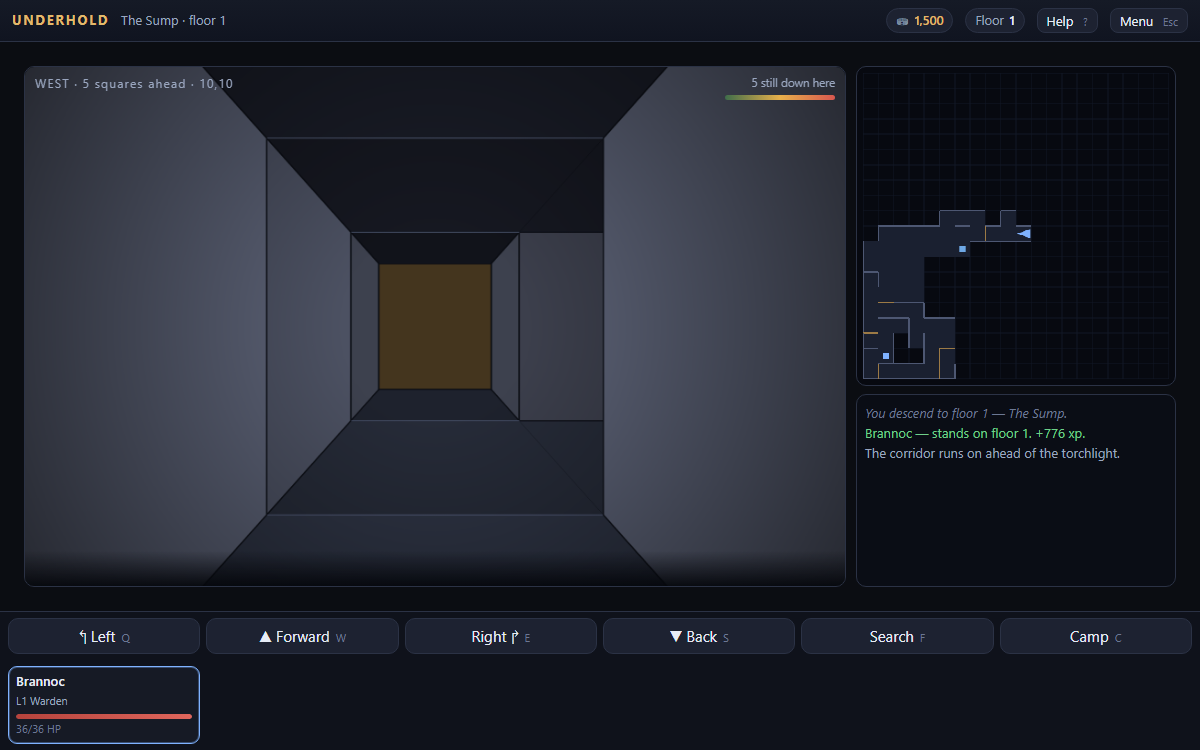Image resolution: width=1200 pixels, height=750 pixels.
Task: Click the Brannoc name on the party card
Action: pyautogui.click(x=40, y=682)
